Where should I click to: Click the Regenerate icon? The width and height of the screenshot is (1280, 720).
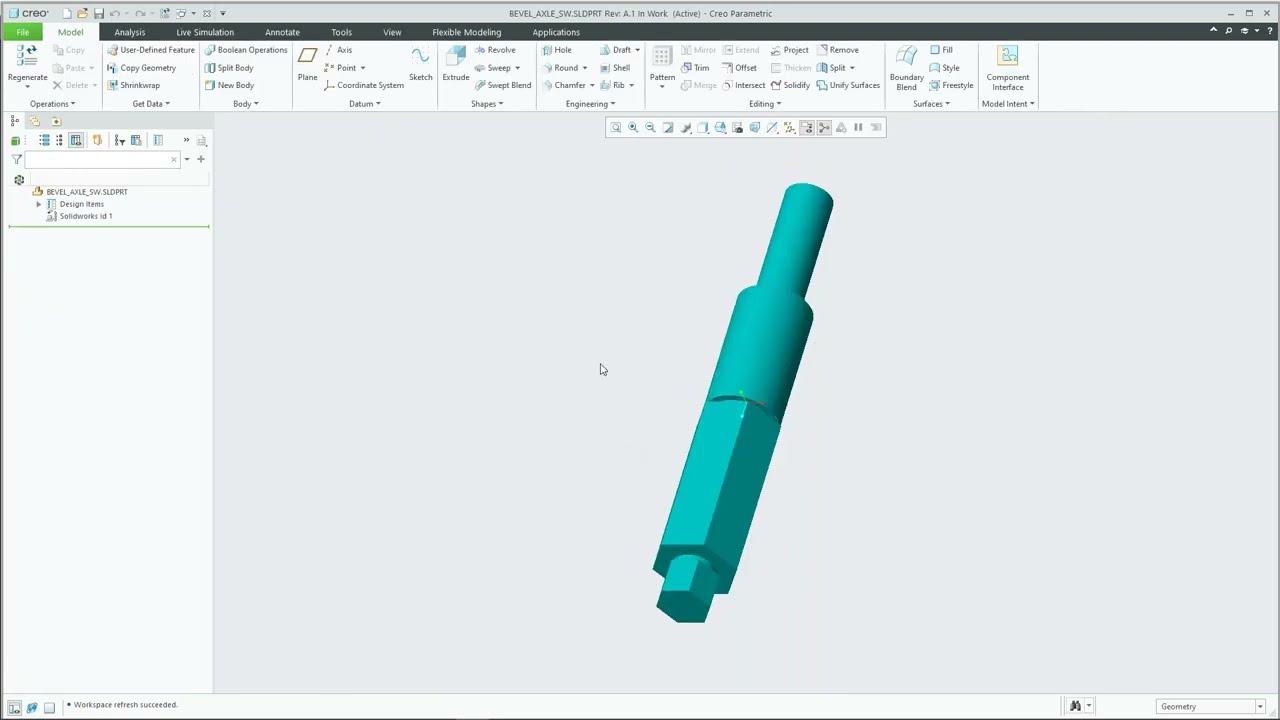(x=27, y=56)
